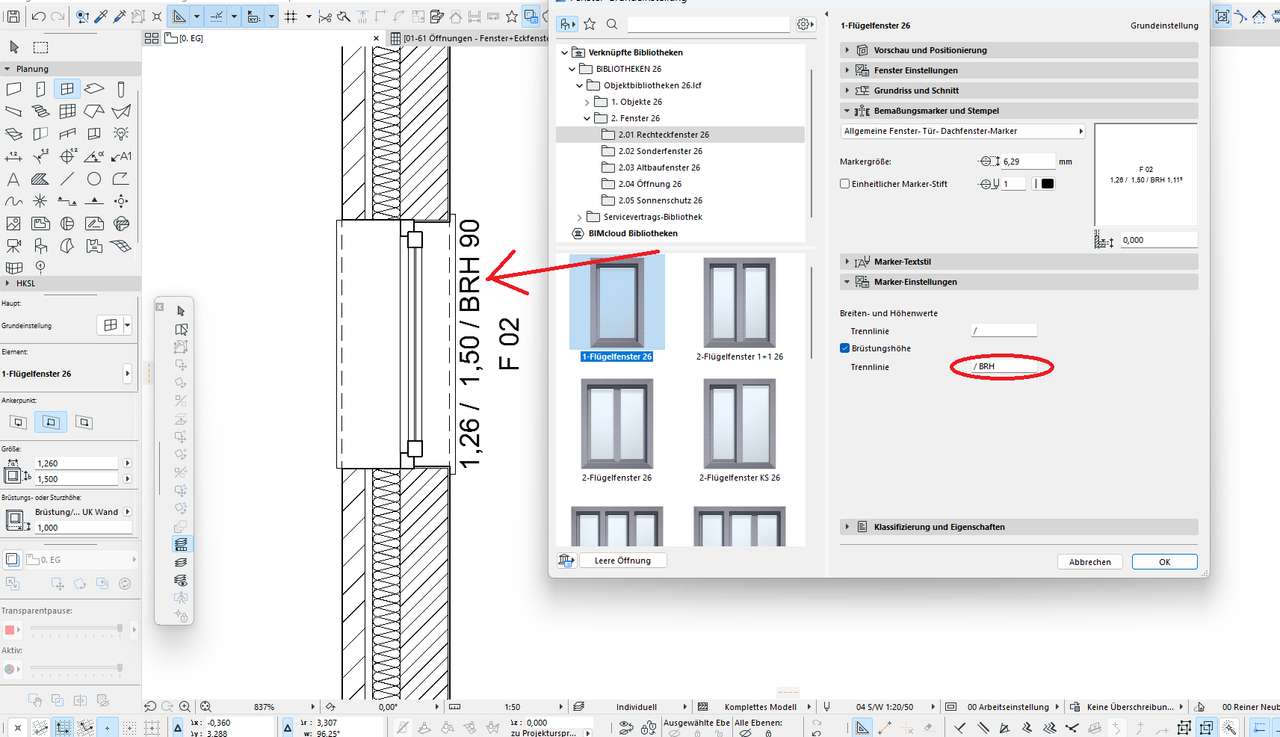1280x737 pixels.
Task: Click the scissors trim icon
Action: [327, 17]
